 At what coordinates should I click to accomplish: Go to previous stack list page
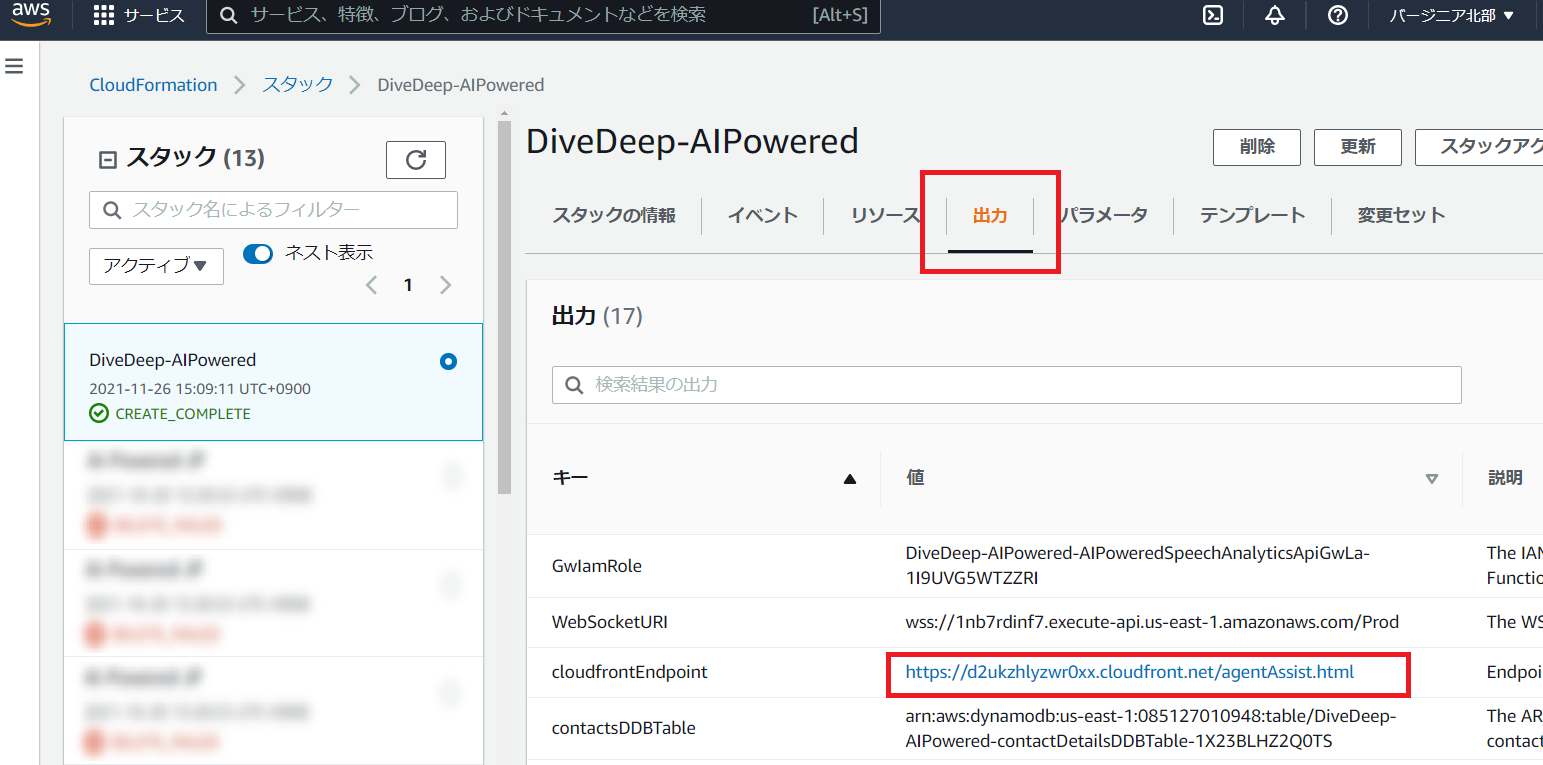coord(371,285)
